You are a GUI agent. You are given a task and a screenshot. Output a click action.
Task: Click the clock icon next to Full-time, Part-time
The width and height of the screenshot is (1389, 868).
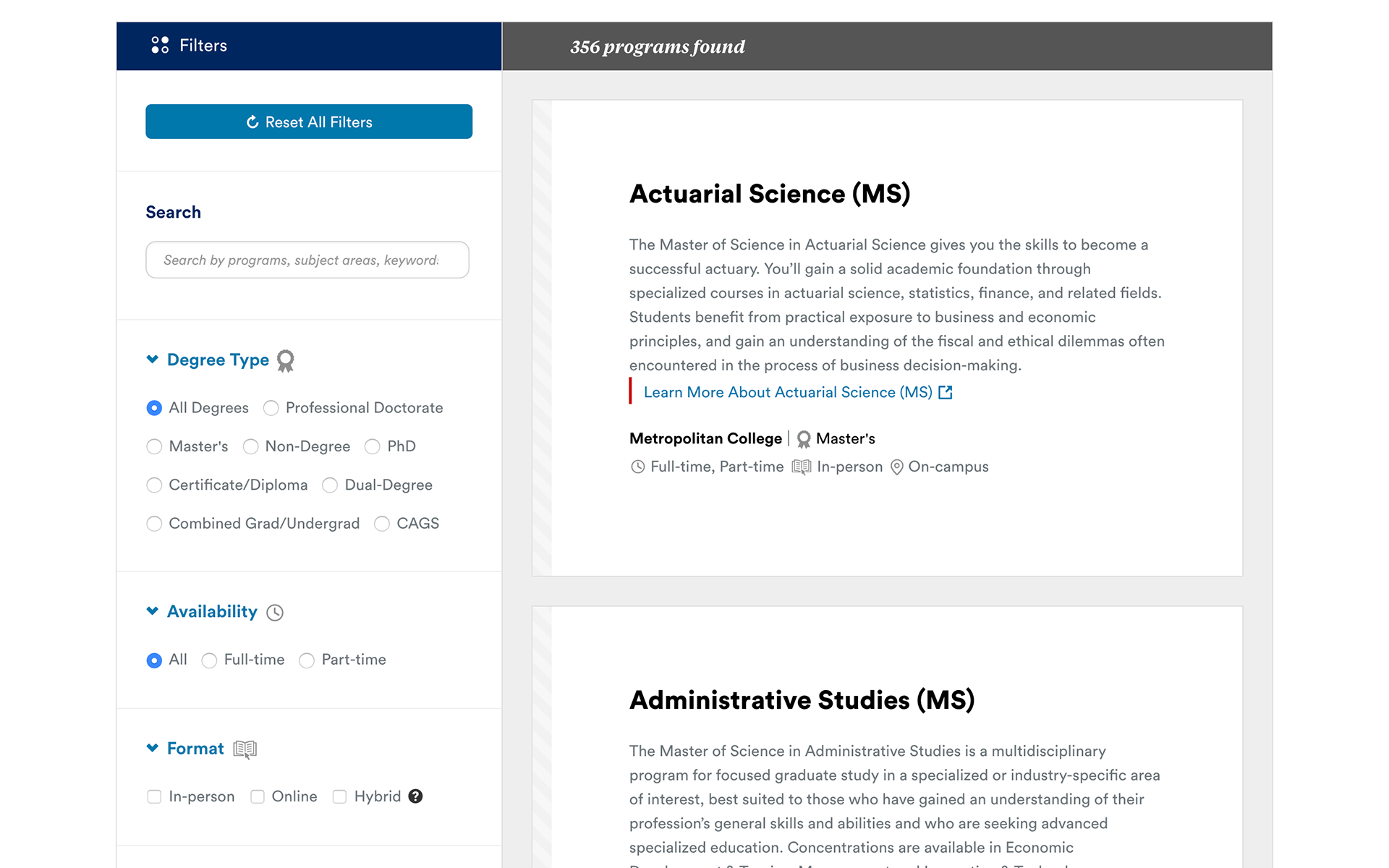[x=637, y=467]
